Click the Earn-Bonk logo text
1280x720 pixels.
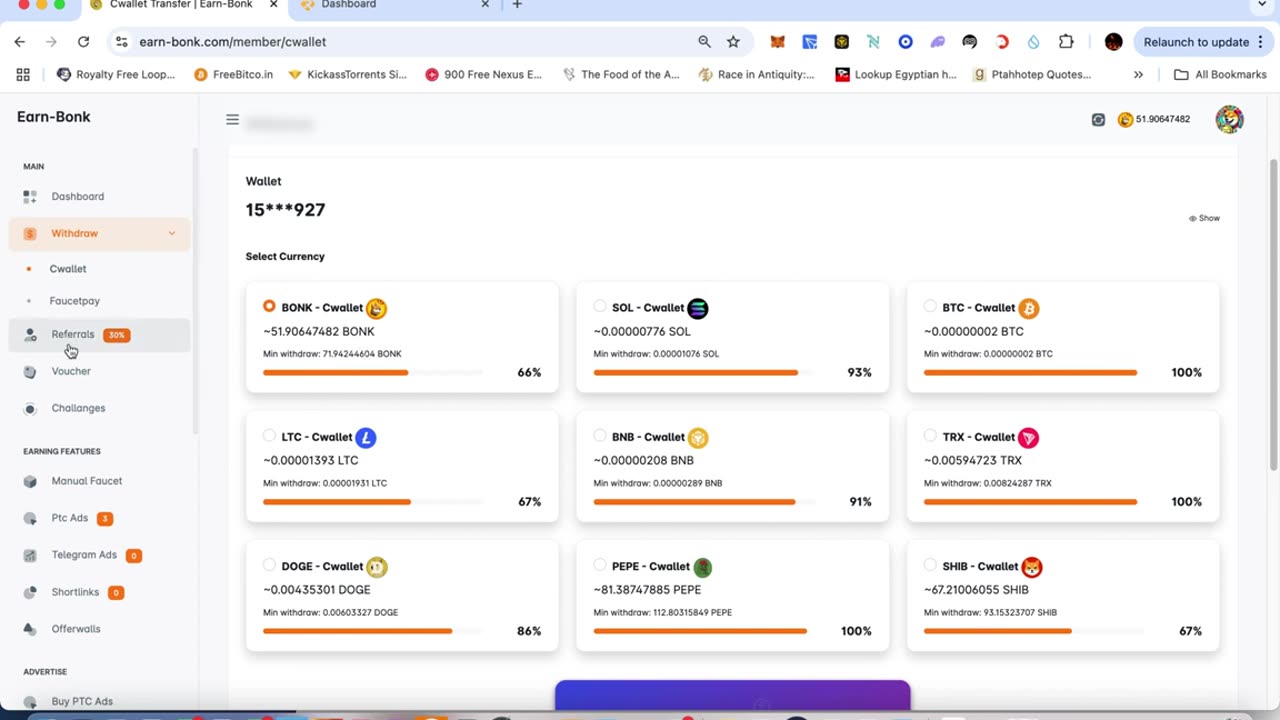click(x=54, y=117)
